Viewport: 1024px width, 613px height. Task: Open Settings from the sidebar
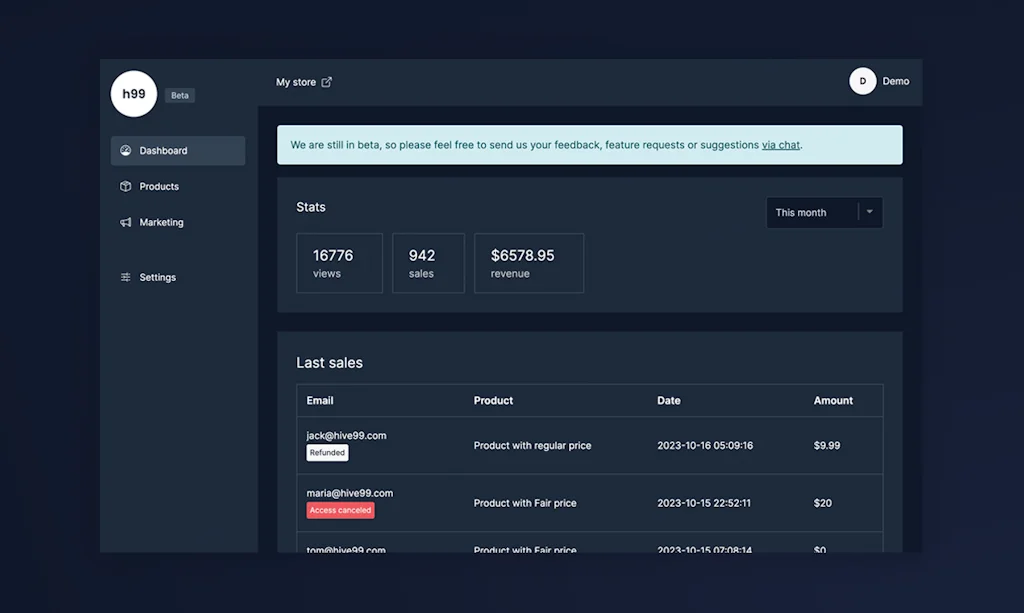tap(156, 277)
